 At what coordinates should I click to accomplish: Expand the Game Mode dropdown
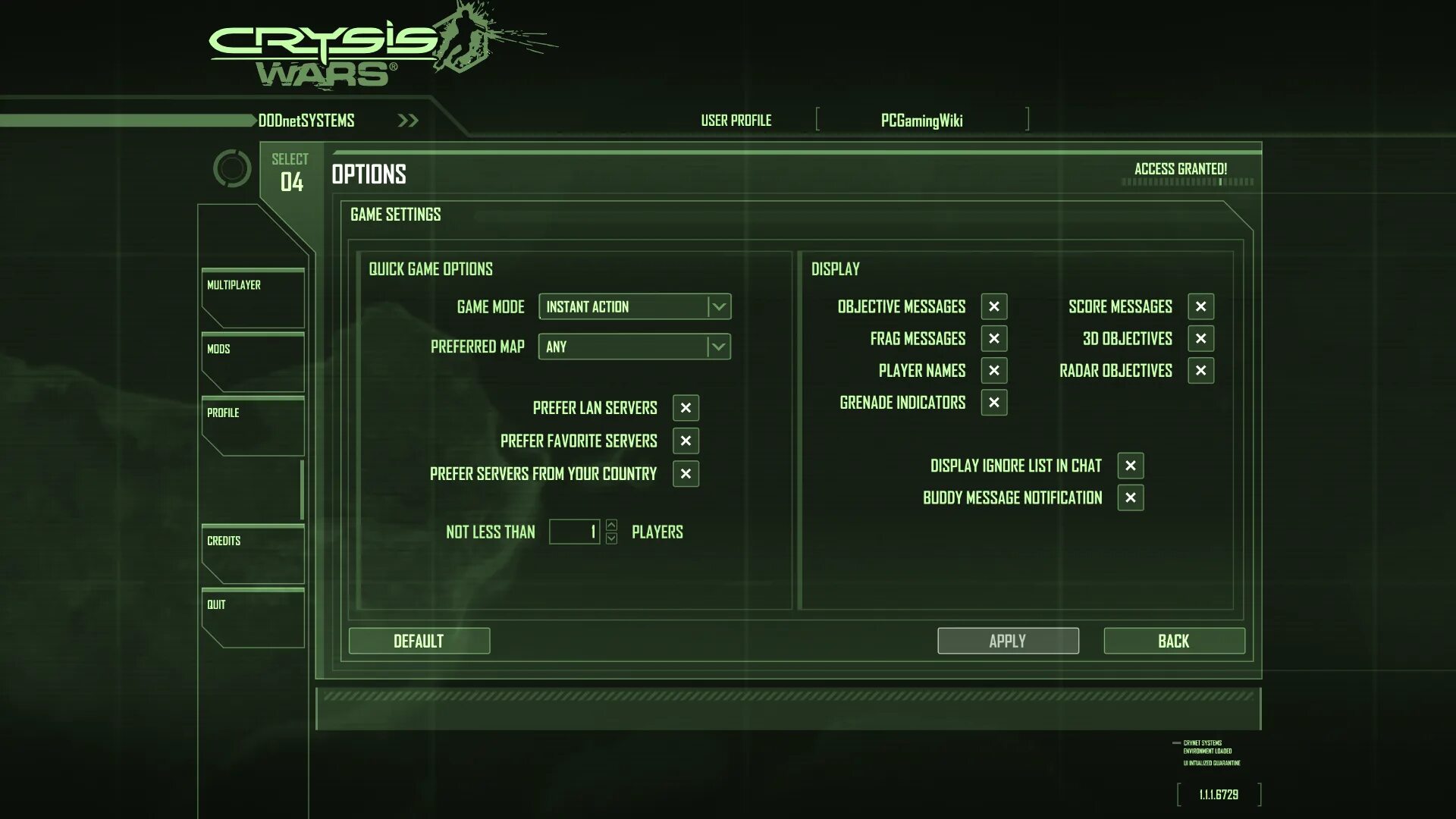[718, 306]
